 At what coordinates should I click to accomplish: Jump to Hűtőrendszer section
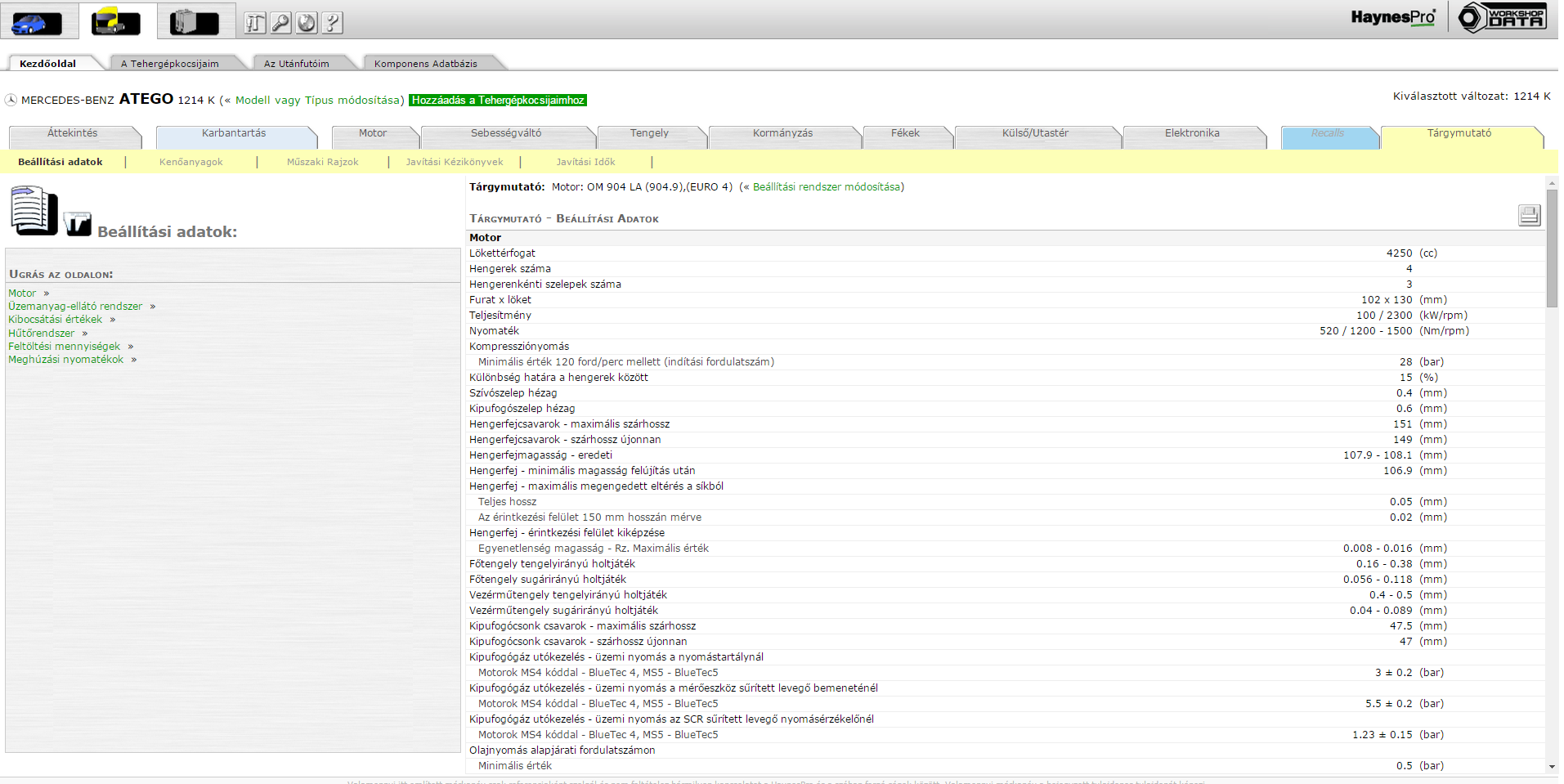41,334
